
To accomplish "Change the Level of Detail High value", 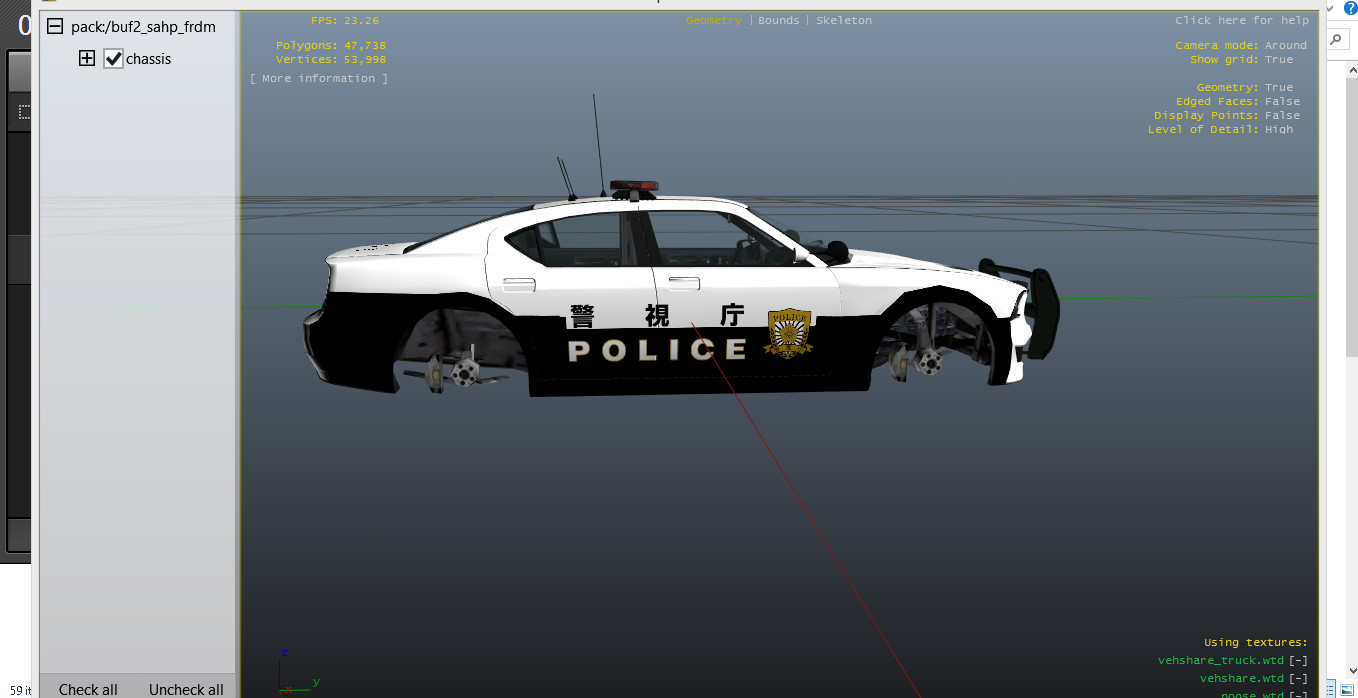I will pos(1278,130).
